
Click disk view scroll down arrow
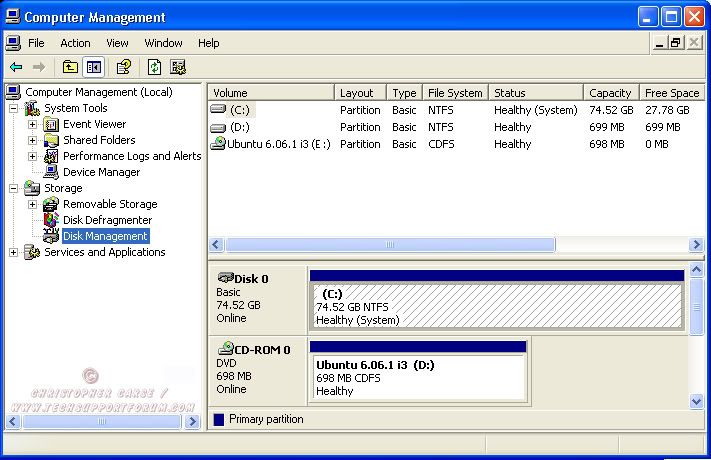point(696,401)
